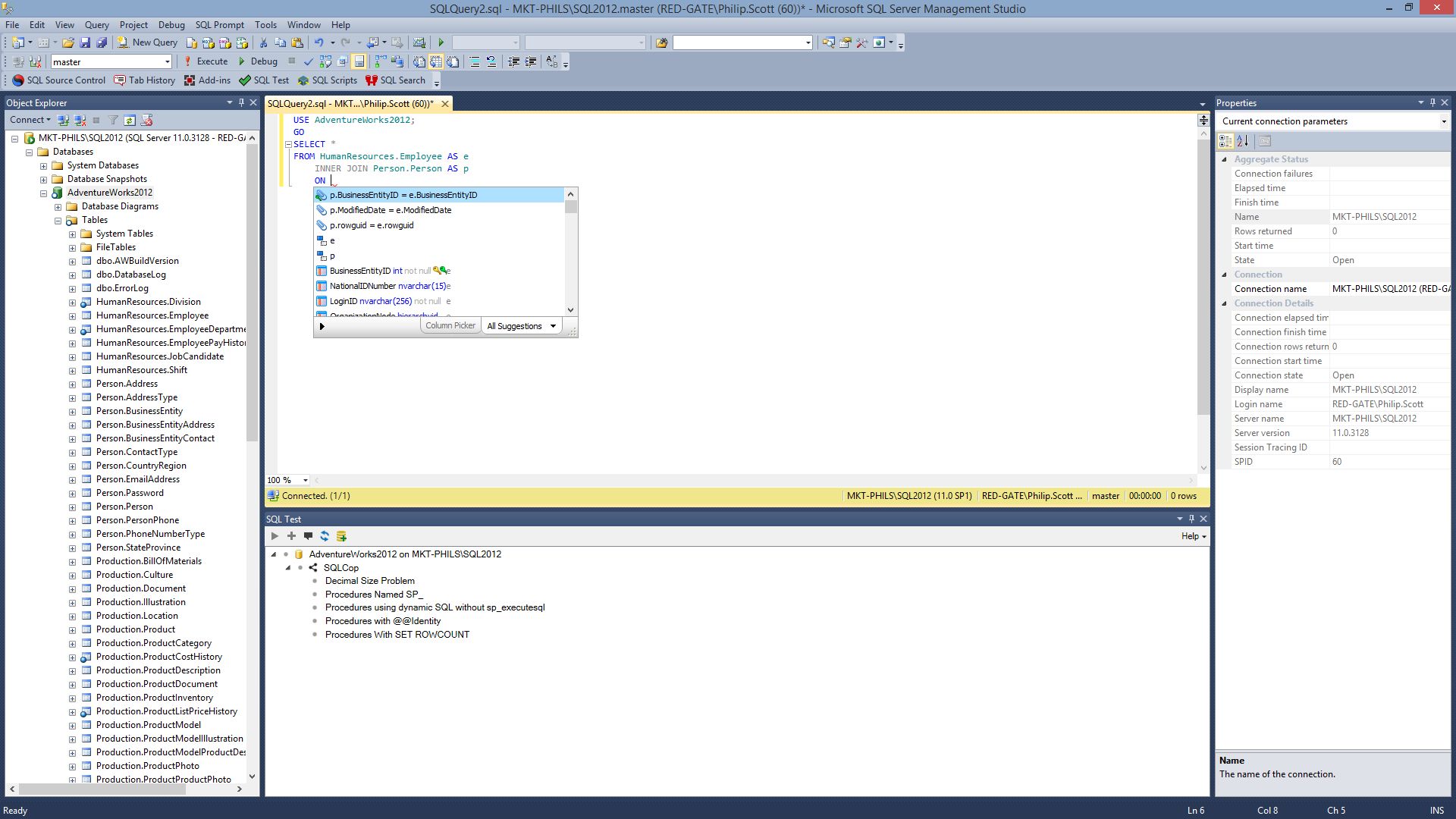Toggle auto-hide pin on Object Explorer

point(241,102)
